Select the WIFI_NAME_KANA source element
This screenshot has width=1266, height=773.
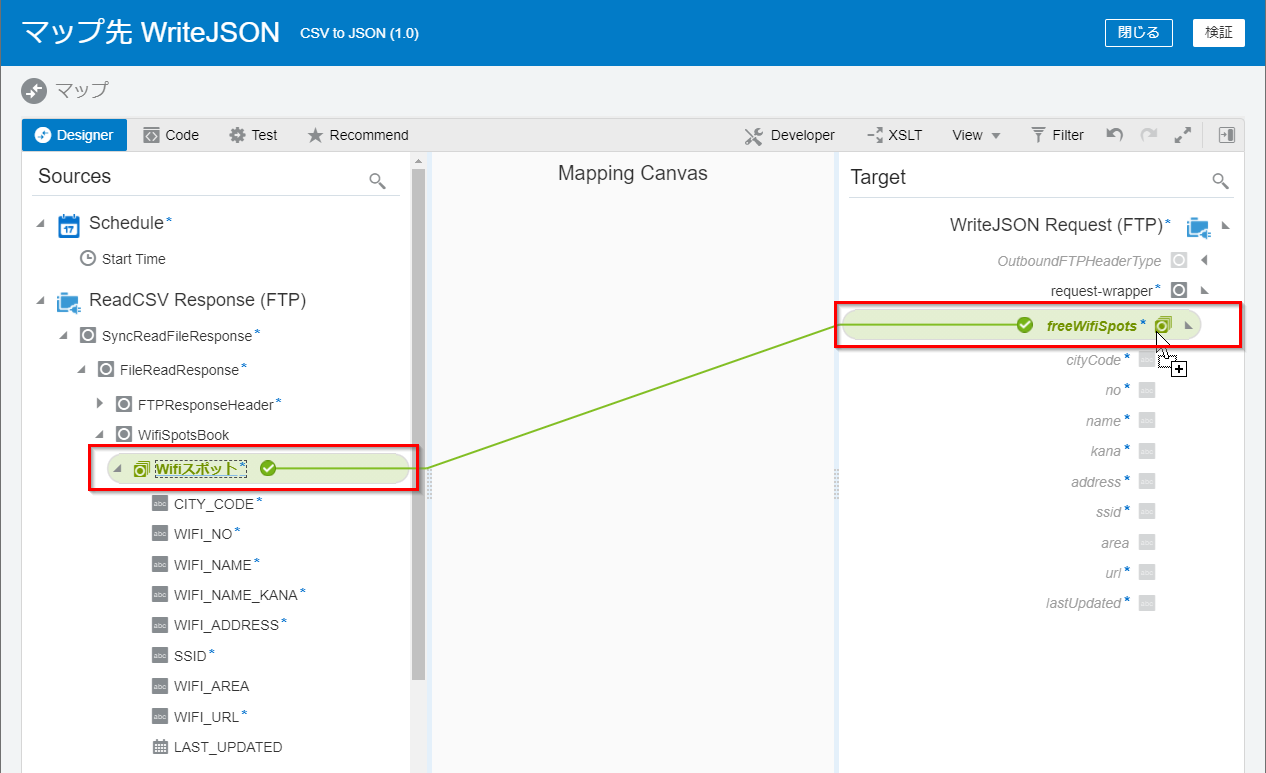click(x=235, y=595)
